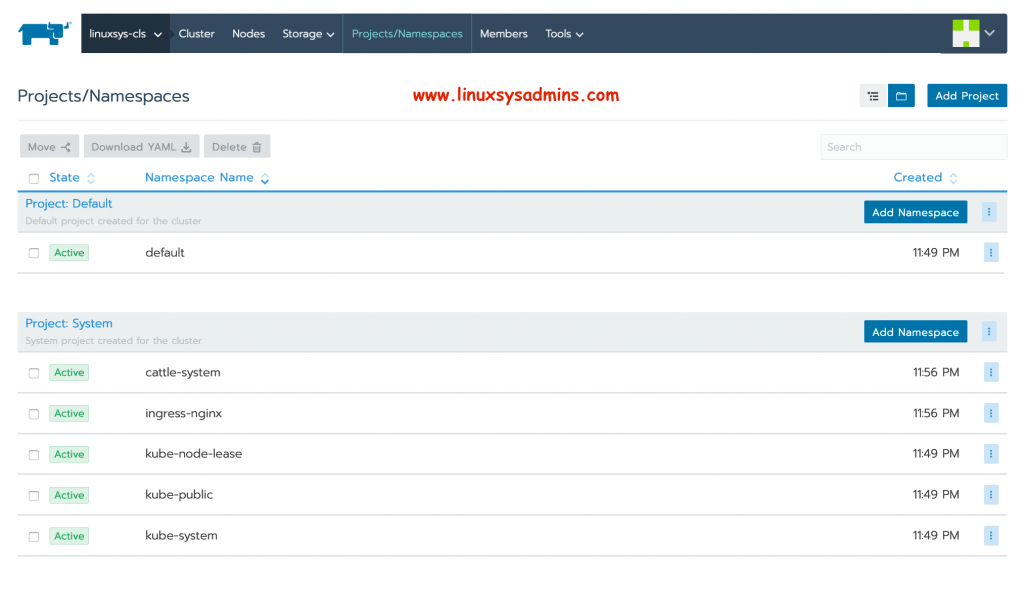The width and height of the screenshot is (1024, 594).
Task: Toggle the select-all checkbox in header
Action: pos(34,178)
